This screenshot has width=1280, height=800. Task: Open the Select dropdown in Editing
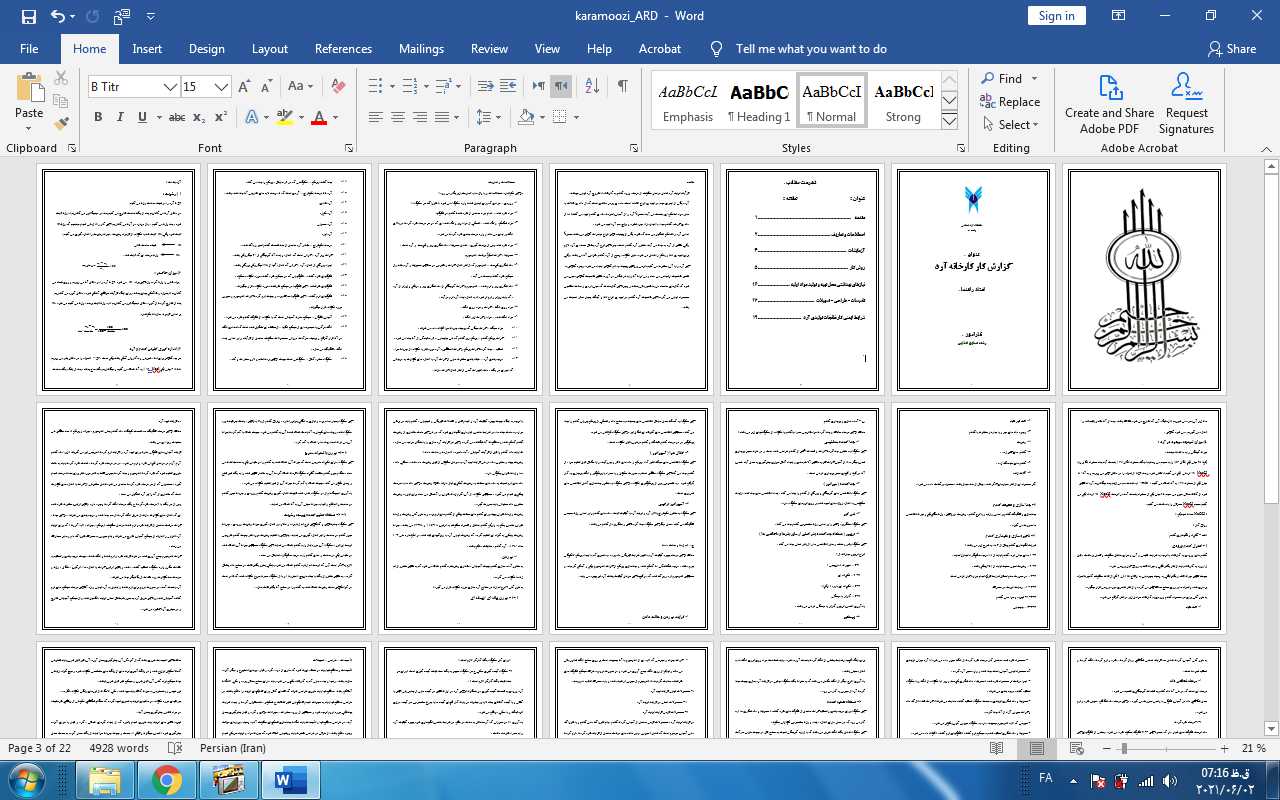coord(1011,125)
